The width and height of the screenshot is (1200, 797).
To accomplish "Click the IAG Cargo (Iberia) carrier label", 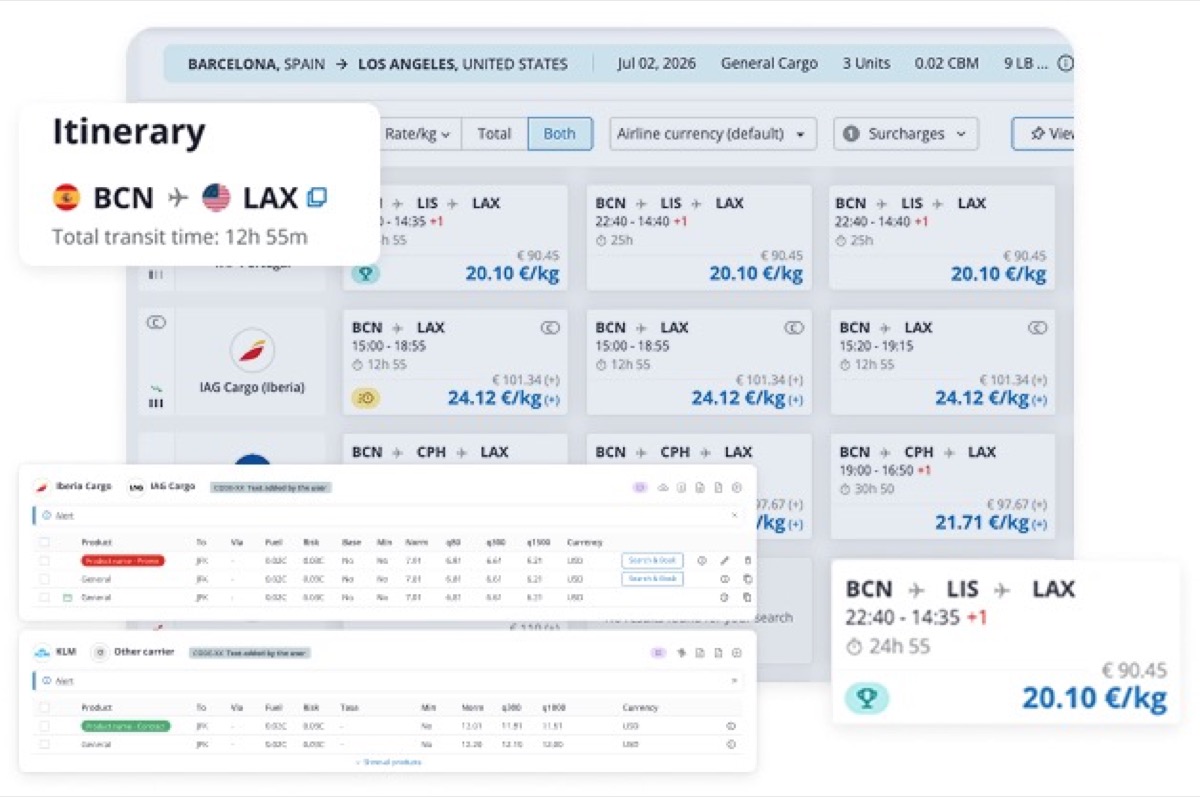I will (252, 388).
